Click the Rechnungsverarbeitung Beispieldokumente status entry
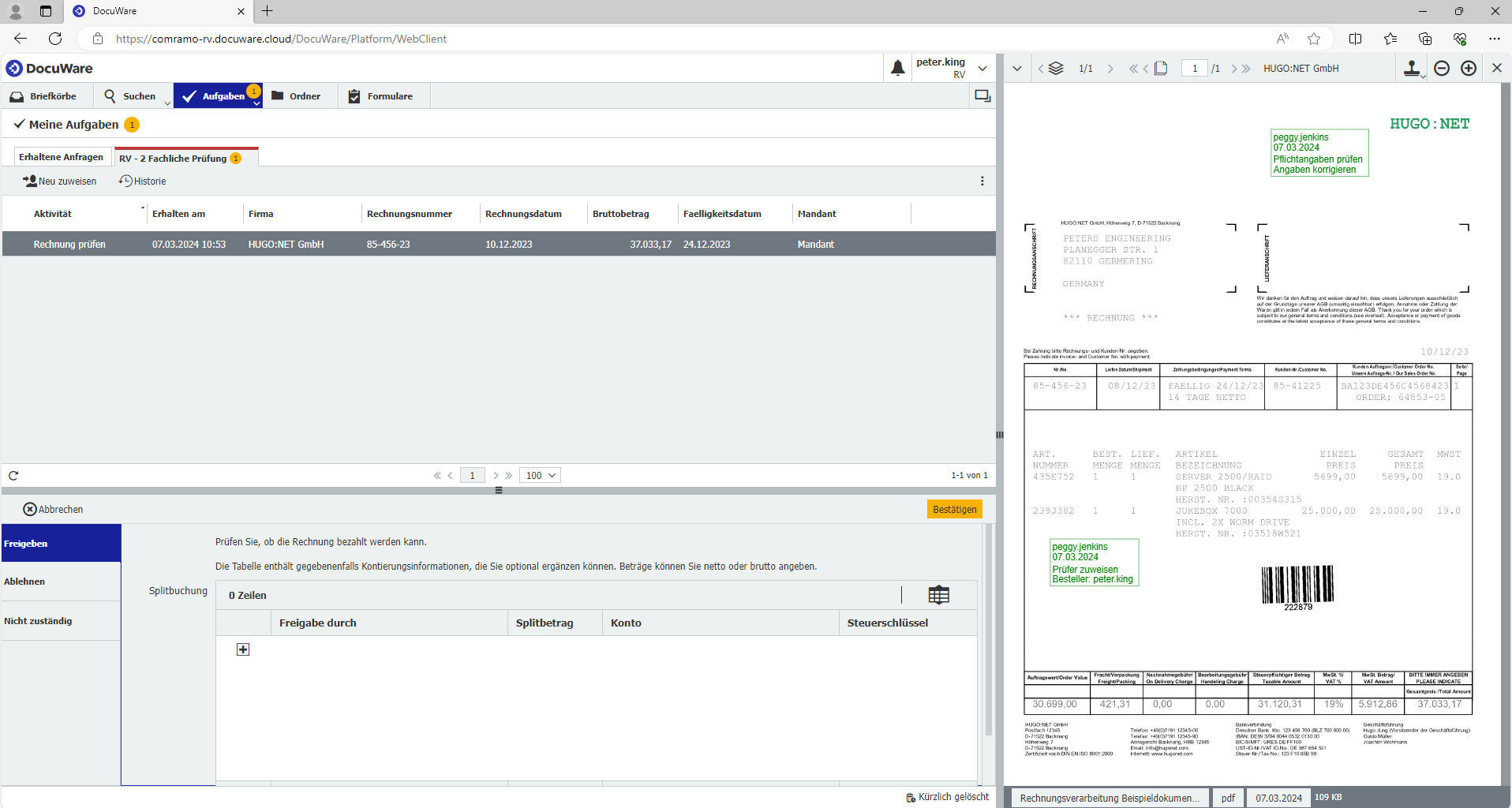Screen dimensions: 1512x808 coord(1110,798)
